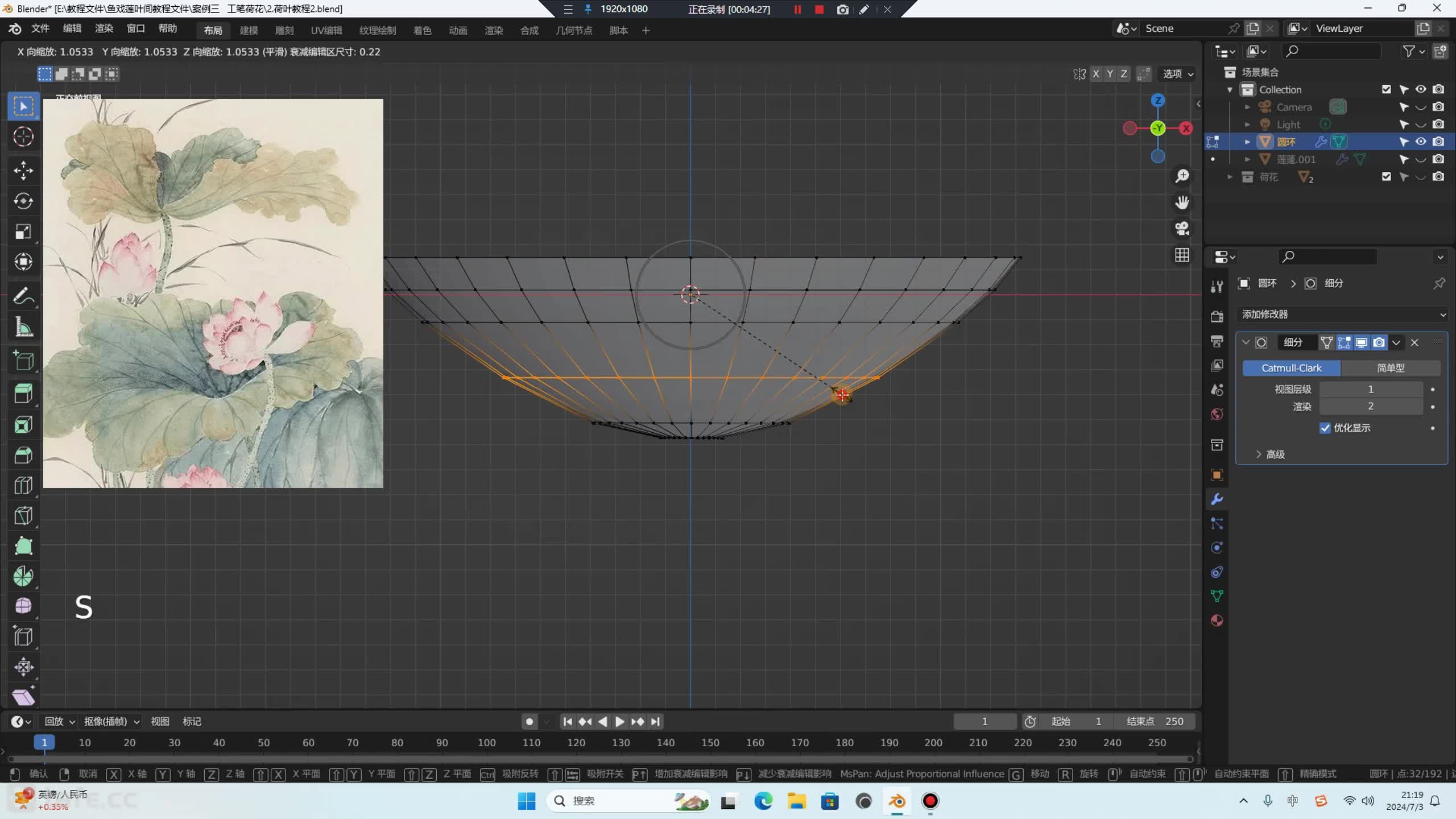
Task: Toggle modifier edit mode display
Action: 1344,342
